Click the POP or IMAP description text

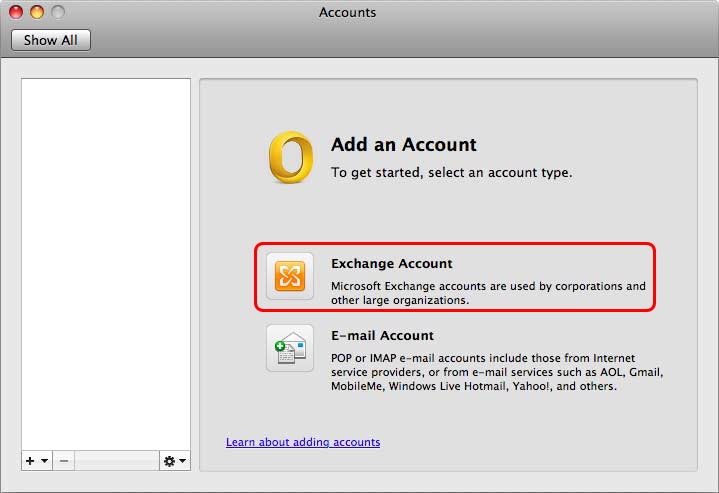tap(497, 372)
